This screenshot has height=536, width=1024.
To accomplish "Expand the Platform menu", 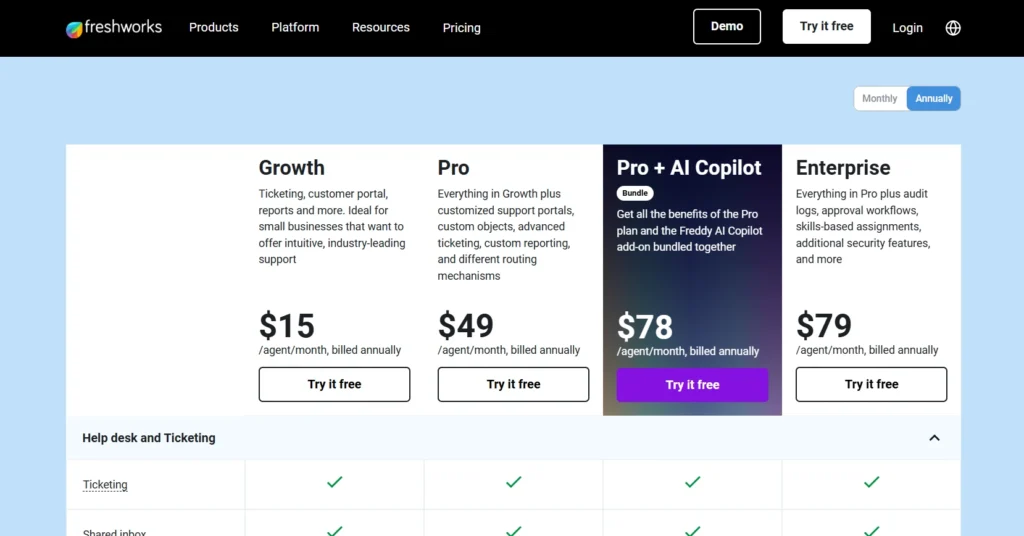I will point(295,27).
